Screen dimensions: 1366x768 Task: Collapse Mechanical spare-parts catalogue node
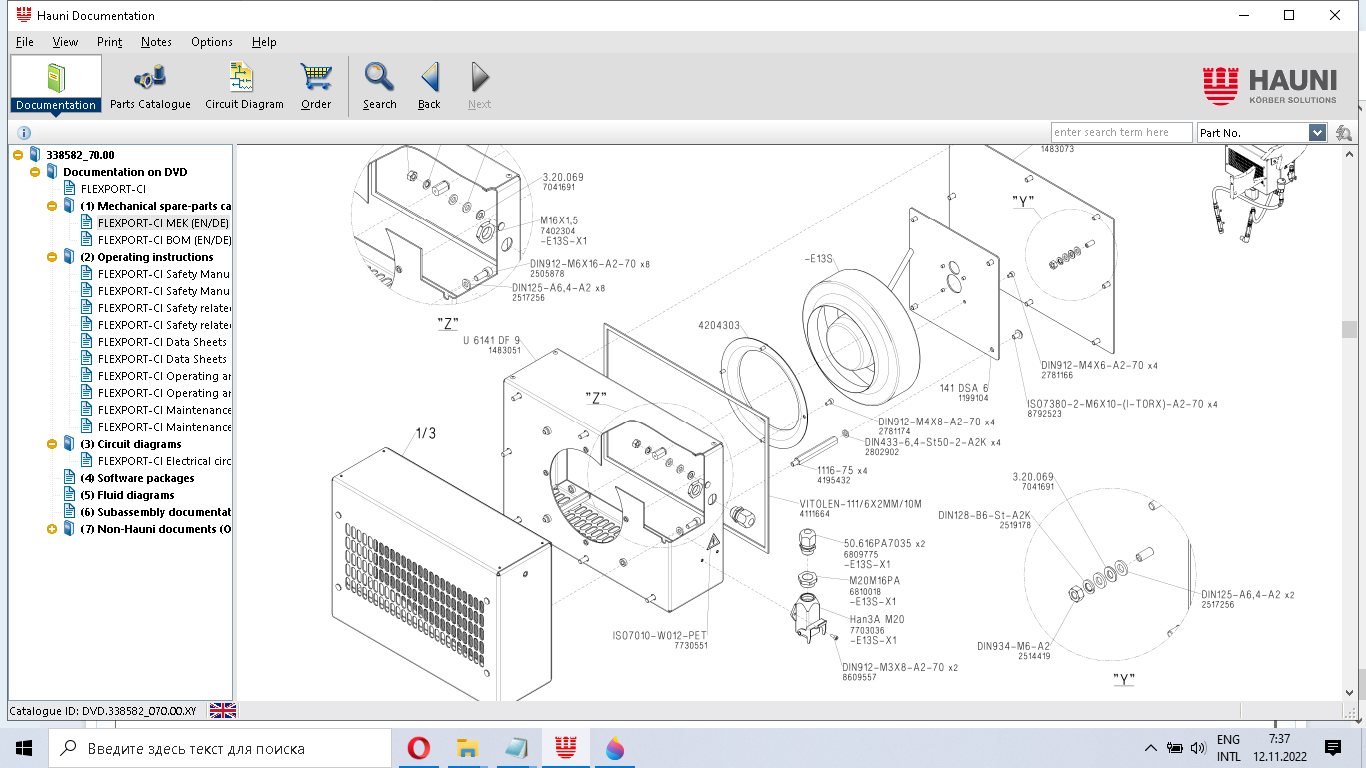click(52, 206)
